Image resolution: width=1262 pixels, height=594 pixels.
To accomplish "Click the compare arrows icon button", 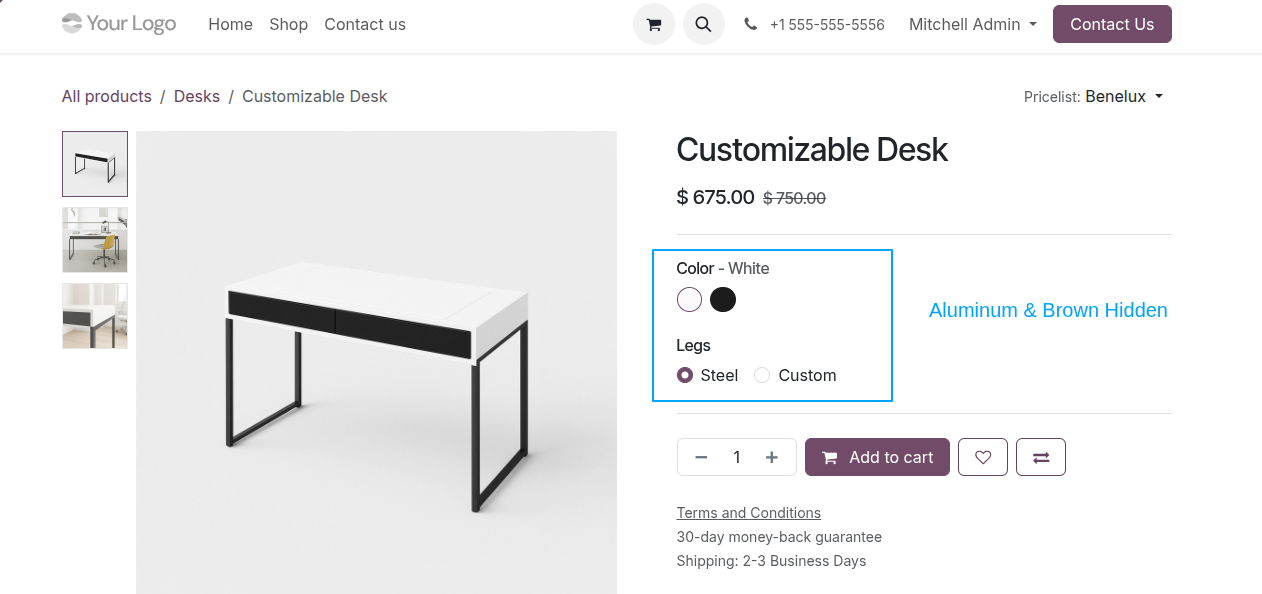I will click(1041, 457).
